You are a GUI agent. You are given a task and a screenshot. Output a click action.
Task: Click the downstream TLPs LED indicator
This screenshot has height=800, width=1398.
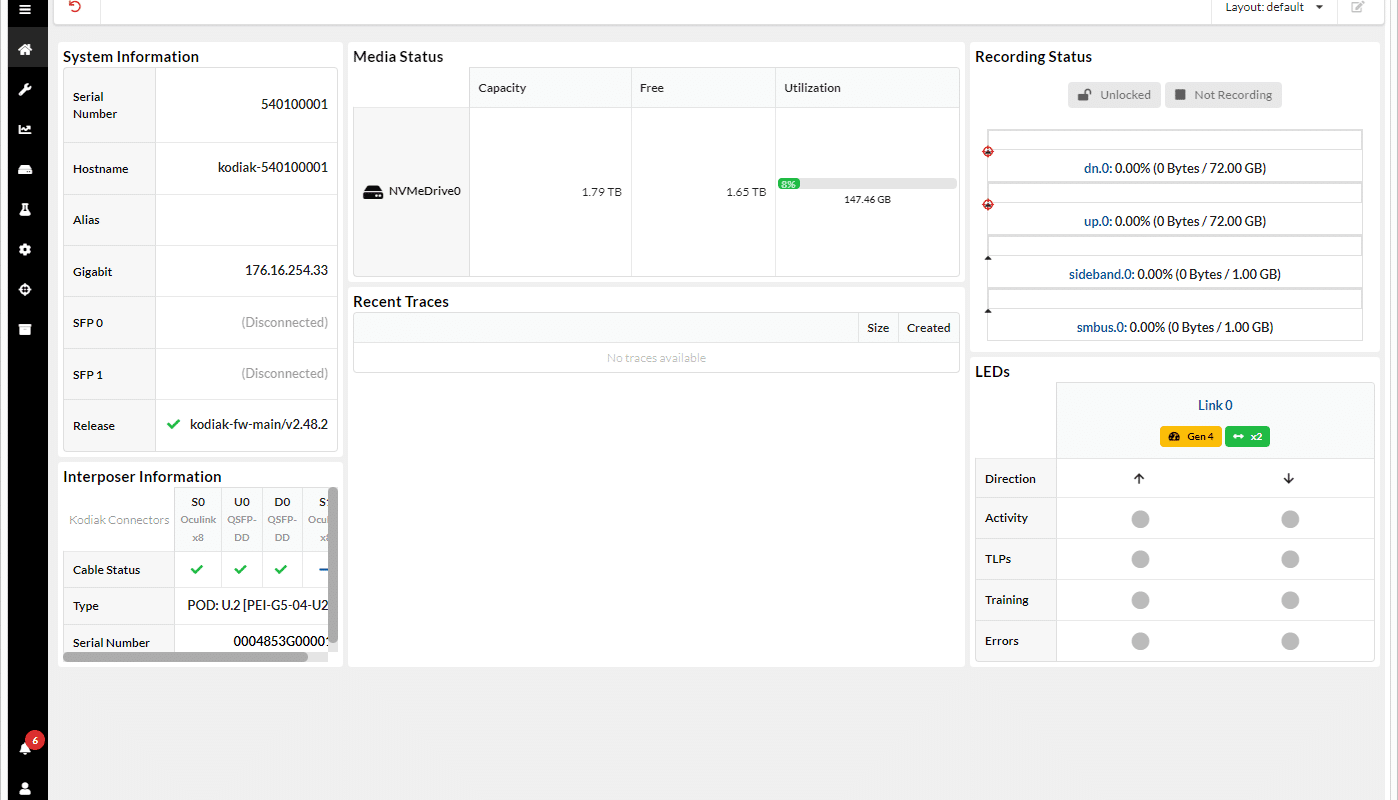point(1290,560)
